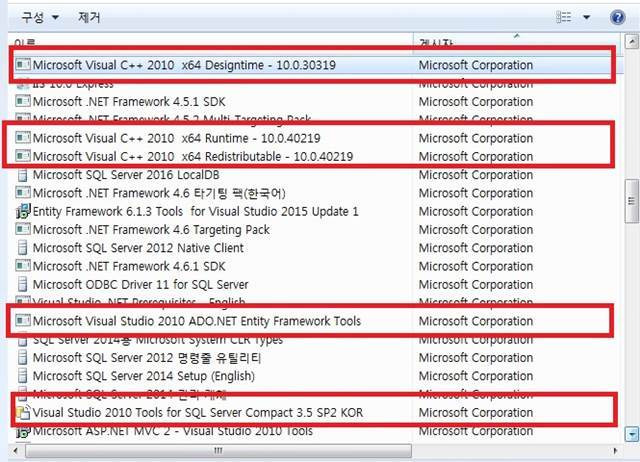Select SQL Server 2012 명령줄 유틸리티 entry
The height and width of the screenshot is (462, 640).
(147, 358)
